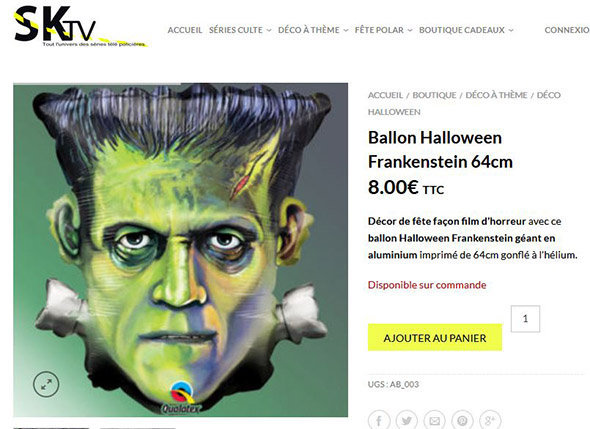590x429 pixels.
Task: Expand the Fête Polar dropdown menu
Action: tap(383, 30)
